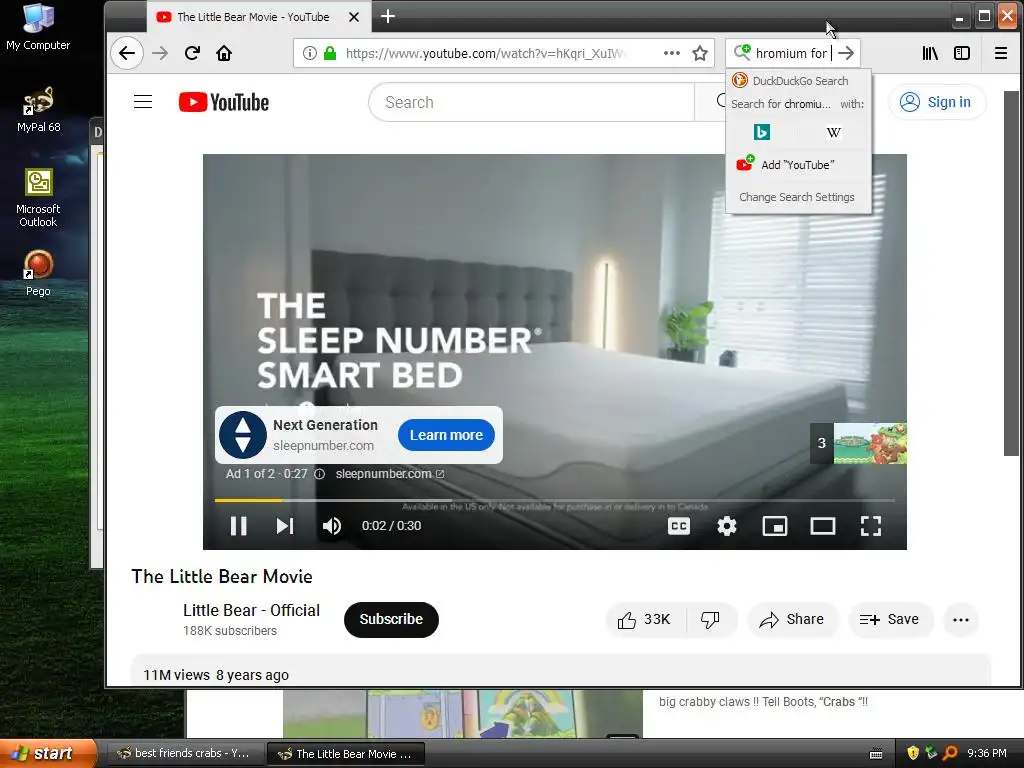Open Pego desktop shortcut
Screen dimensions: 1024x768
(x=38, y=273)
